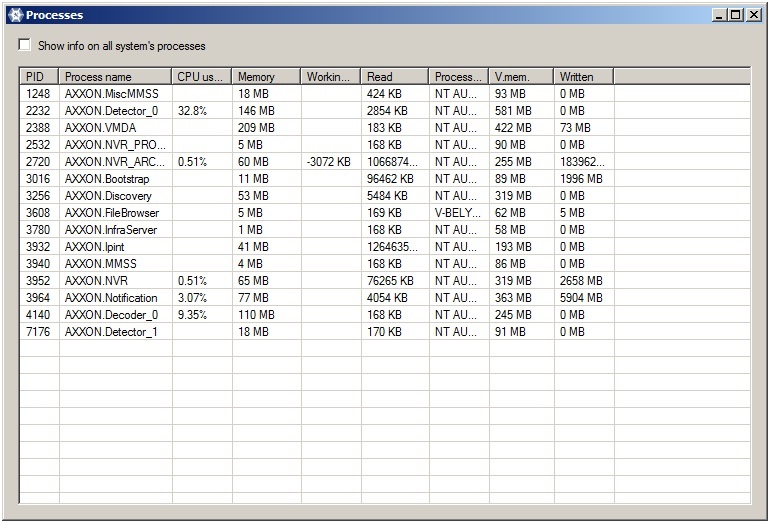Image resolution: width=770 pixels, height=523 pixels.
Task: Click PID 3952 cell
Action: [38, 281]
